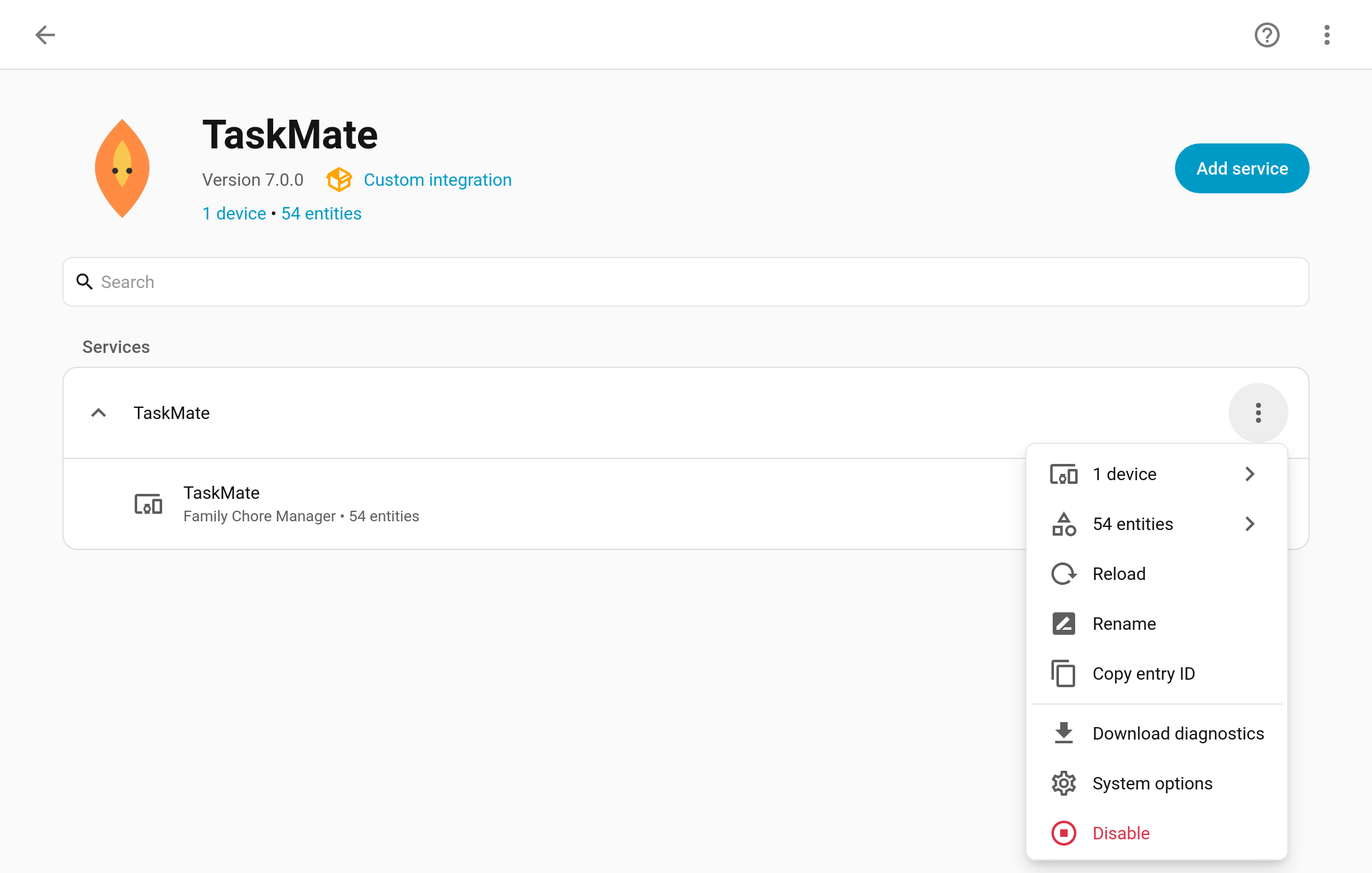Click the devices icon in the menu
This screenshot has width=1372, height=873.
tap(1063, 474)
